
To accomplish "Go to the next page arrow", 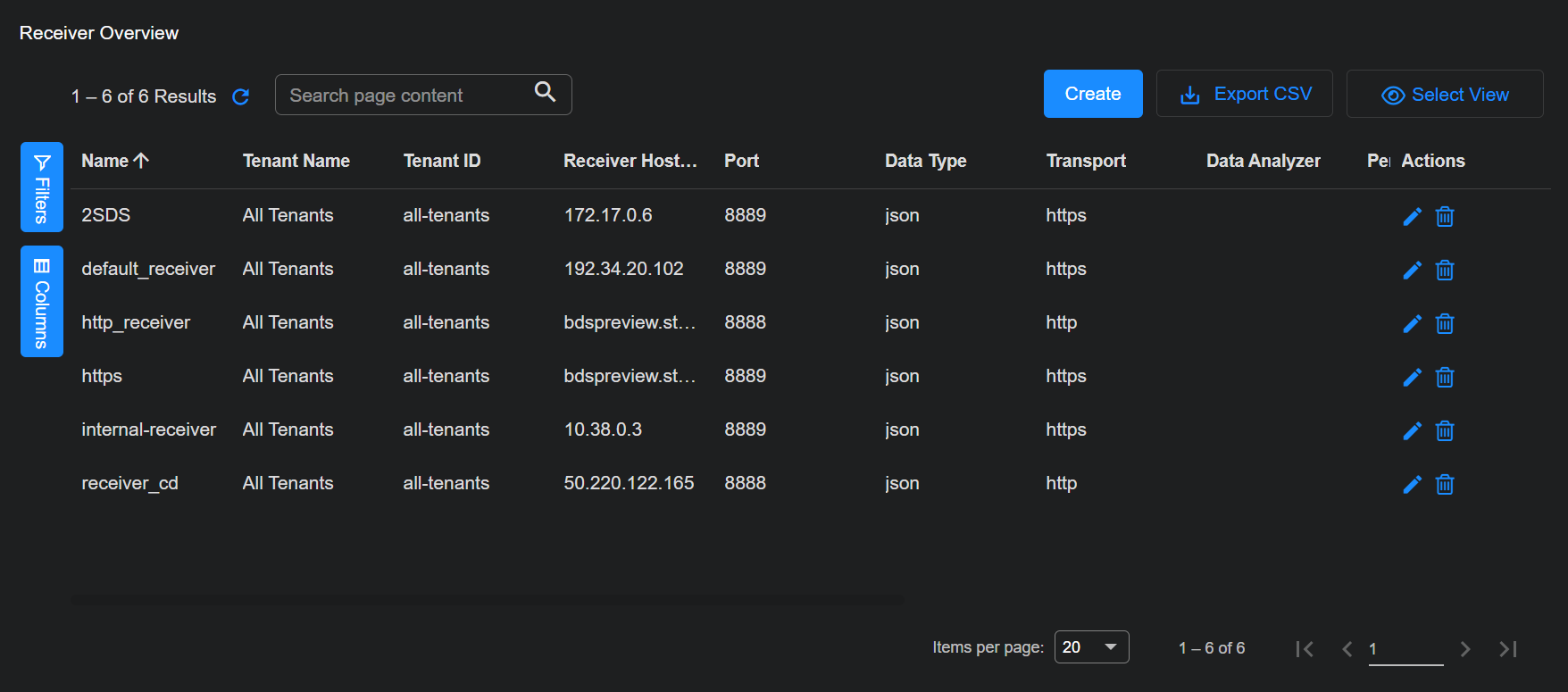I will point(1464,649).
